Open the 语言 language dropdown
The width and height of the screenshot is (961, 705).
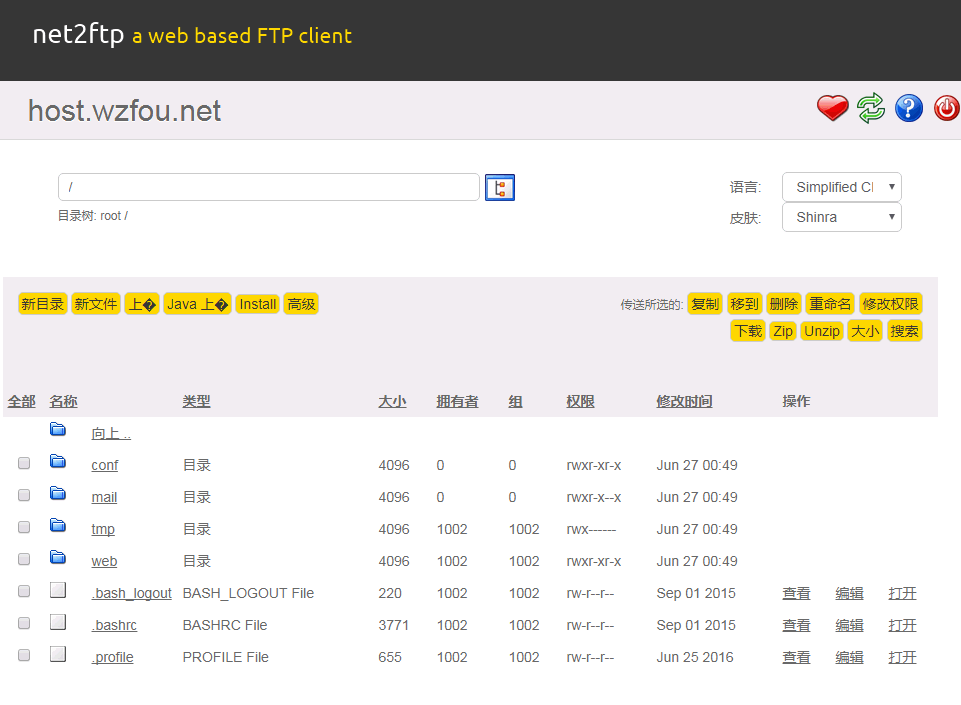point(841,187)
